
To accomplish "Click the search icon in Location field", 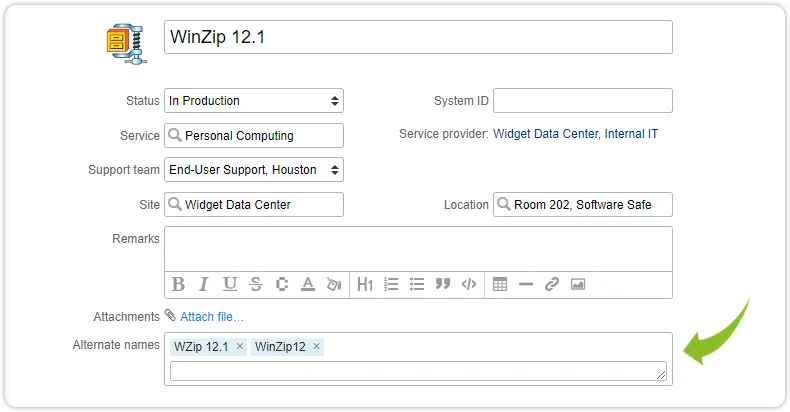I will [x=503, y=204].
